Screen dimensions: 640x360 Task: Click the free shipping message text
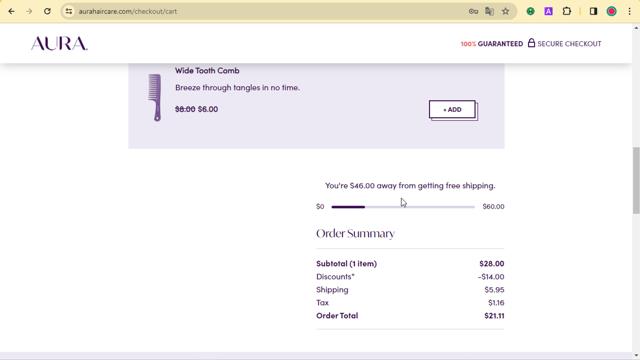point(410,186)
